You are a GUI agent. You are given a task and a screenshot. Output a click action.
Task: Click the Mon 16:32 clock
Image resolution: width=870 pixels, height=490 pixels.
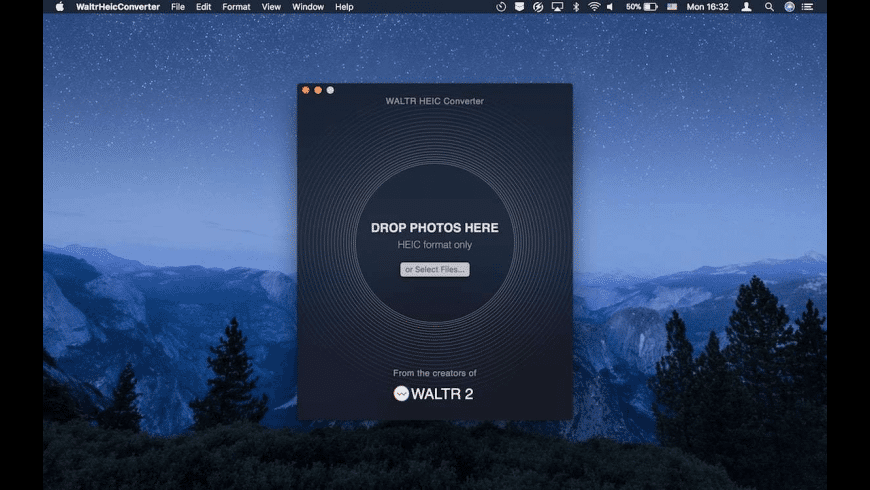pyautogui.click(x=707, y=7)
